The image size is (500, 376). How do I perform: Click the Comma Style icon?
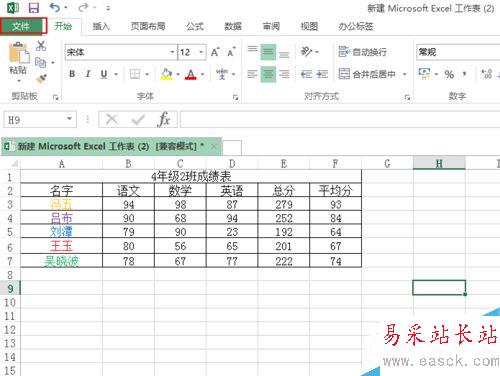click(x=464, y=74)
